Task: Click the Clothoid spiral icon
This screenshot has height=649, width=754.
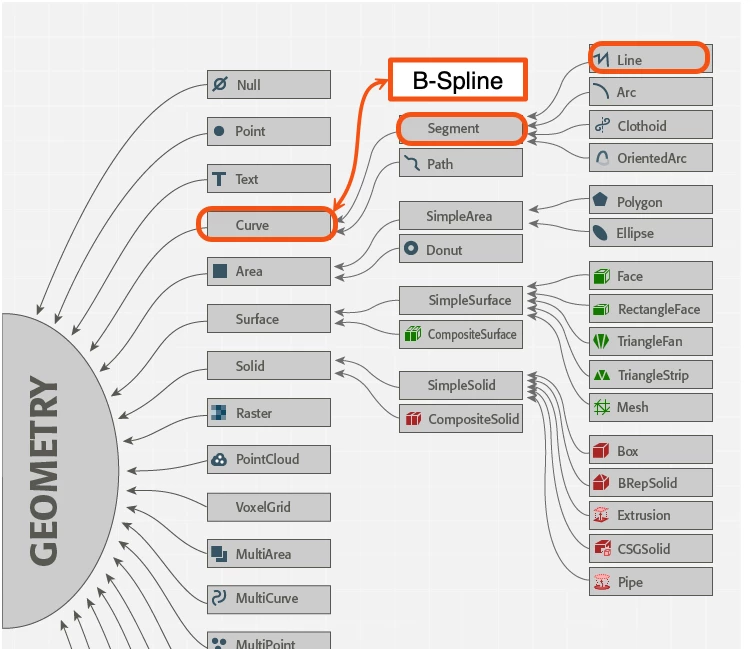Action: [602, 125]
